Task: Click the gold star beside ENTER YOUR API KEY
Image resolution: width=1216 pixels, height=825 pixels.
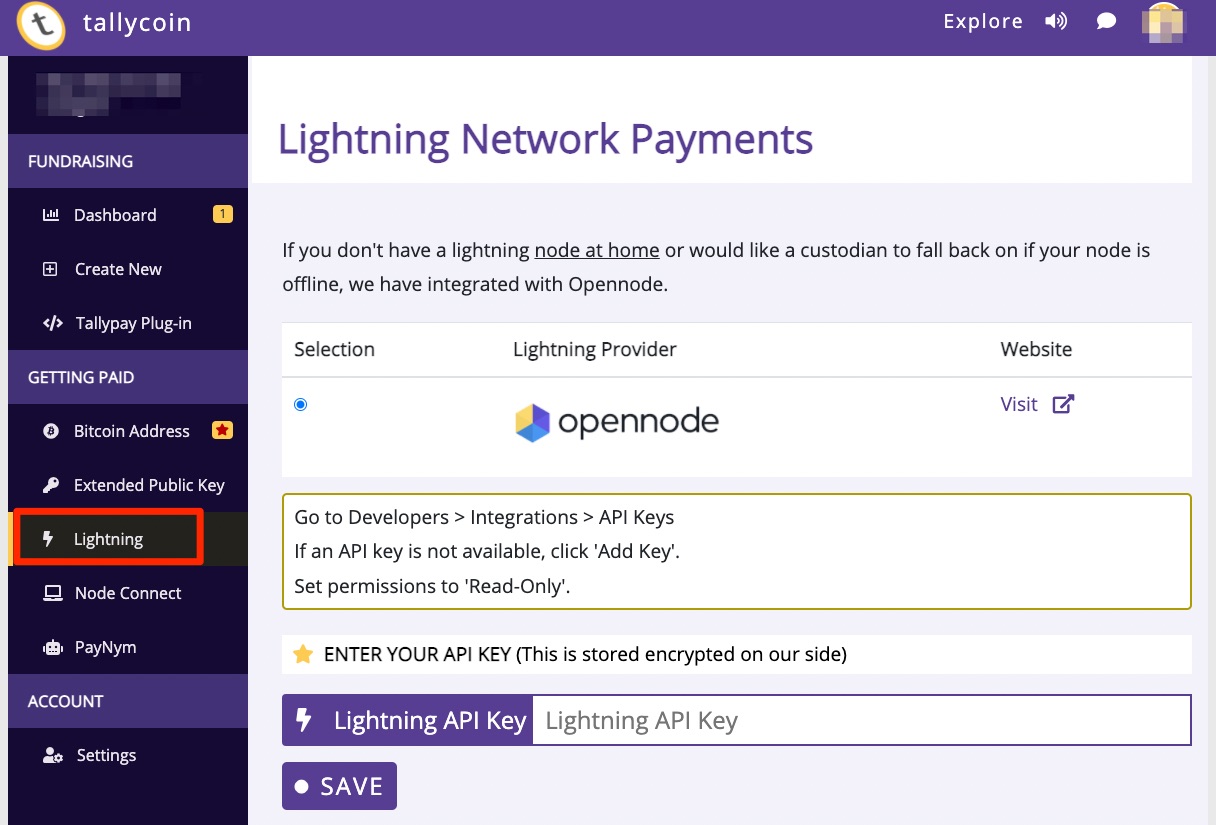Action: click(x=303, y=654)
